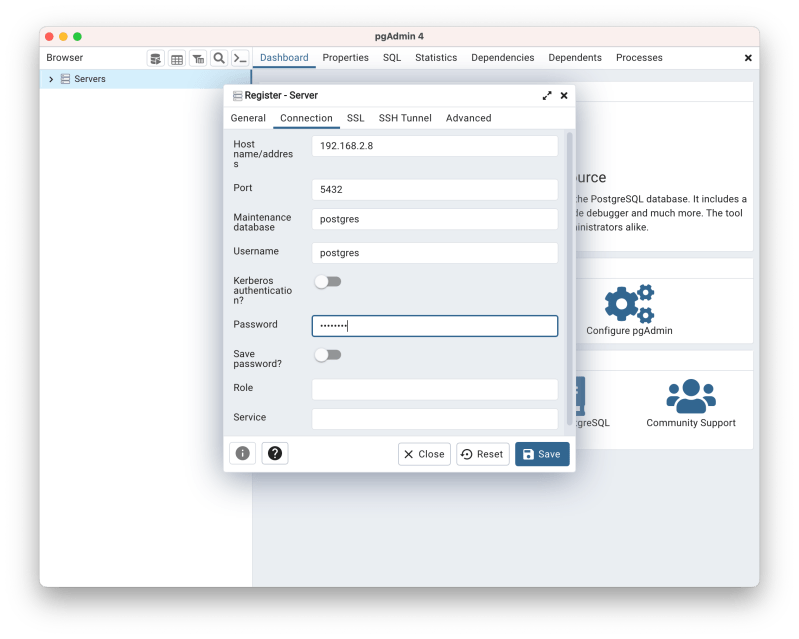
Task: Click the Reset button
Action: tap(483, 454)
